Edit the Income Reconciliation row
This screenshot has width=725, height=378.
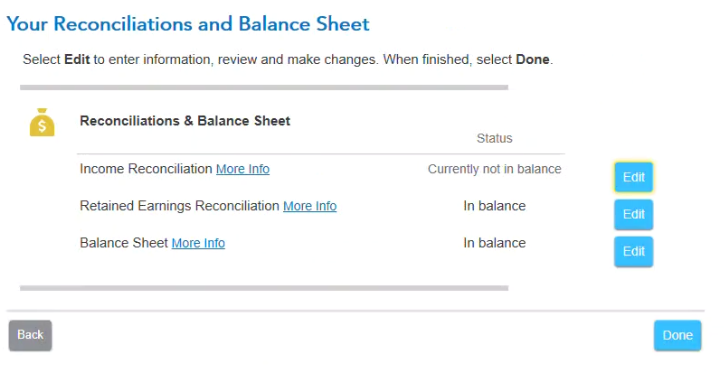tap(633, 177)
